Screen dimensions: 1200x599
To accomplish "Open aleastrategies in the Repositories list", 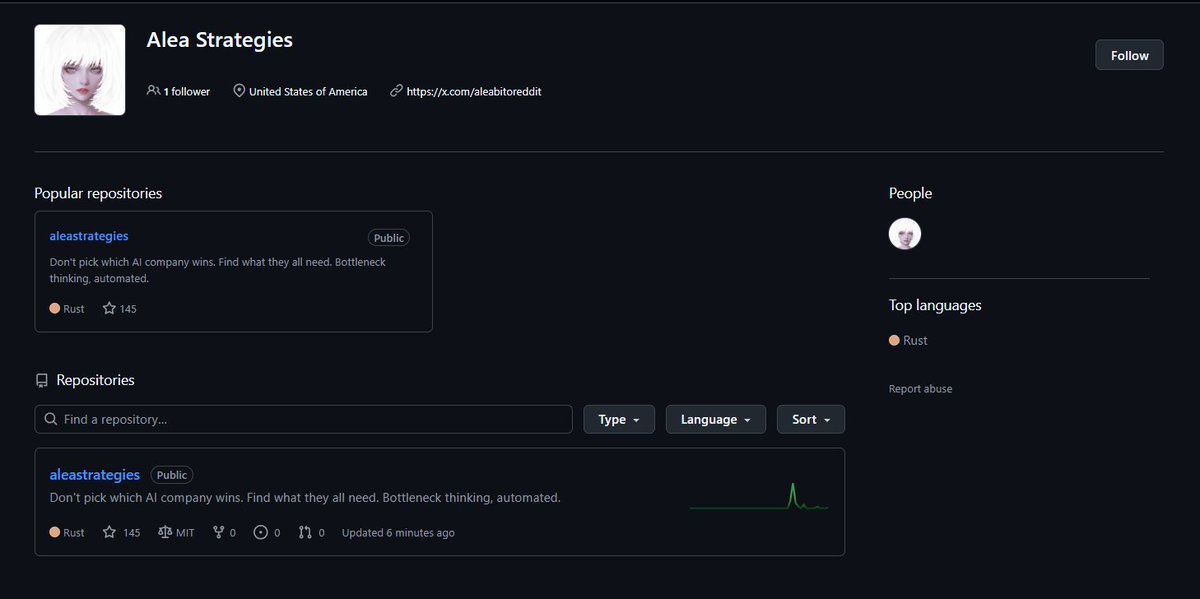I will (x=95, y=475).
